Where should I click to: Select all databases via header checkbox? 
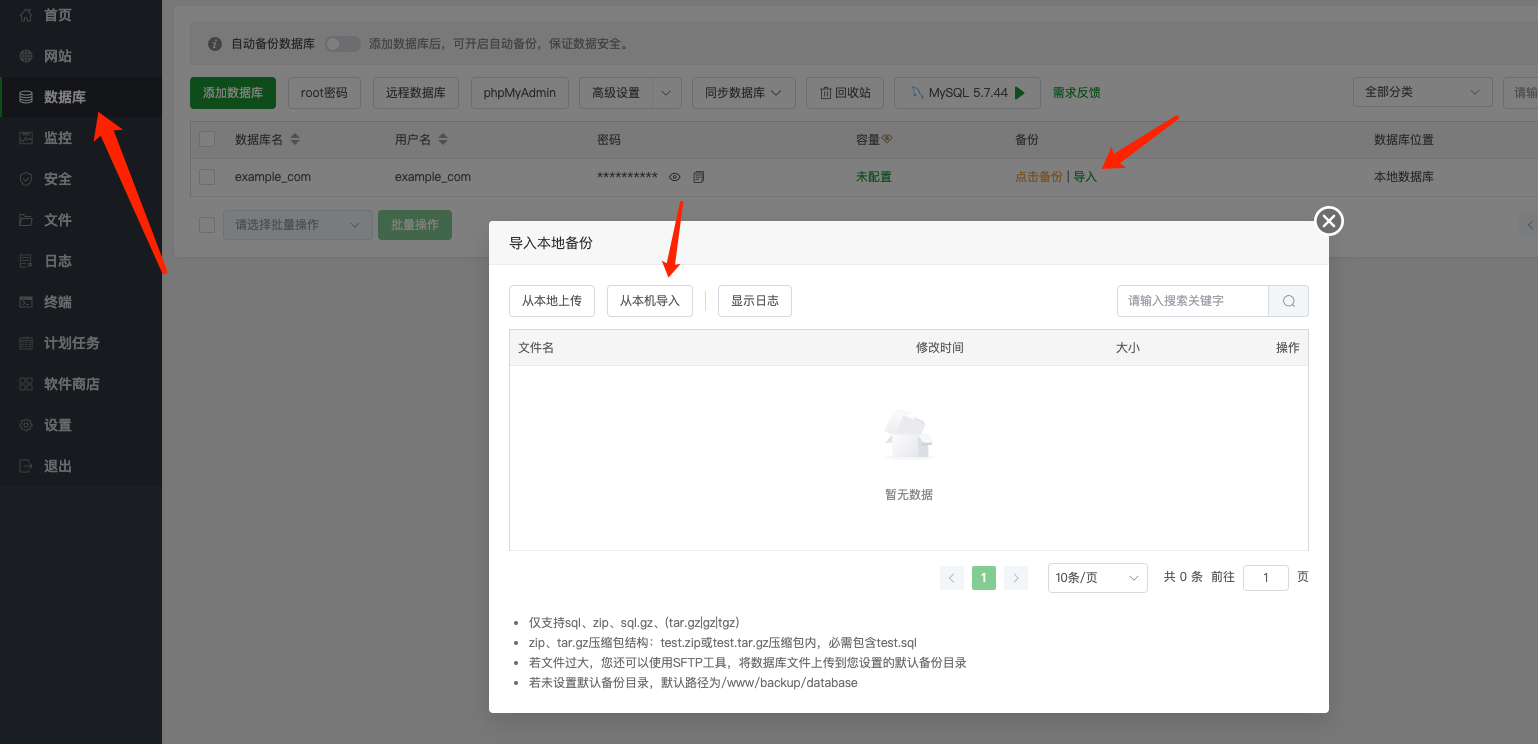(x=207, y=139)
